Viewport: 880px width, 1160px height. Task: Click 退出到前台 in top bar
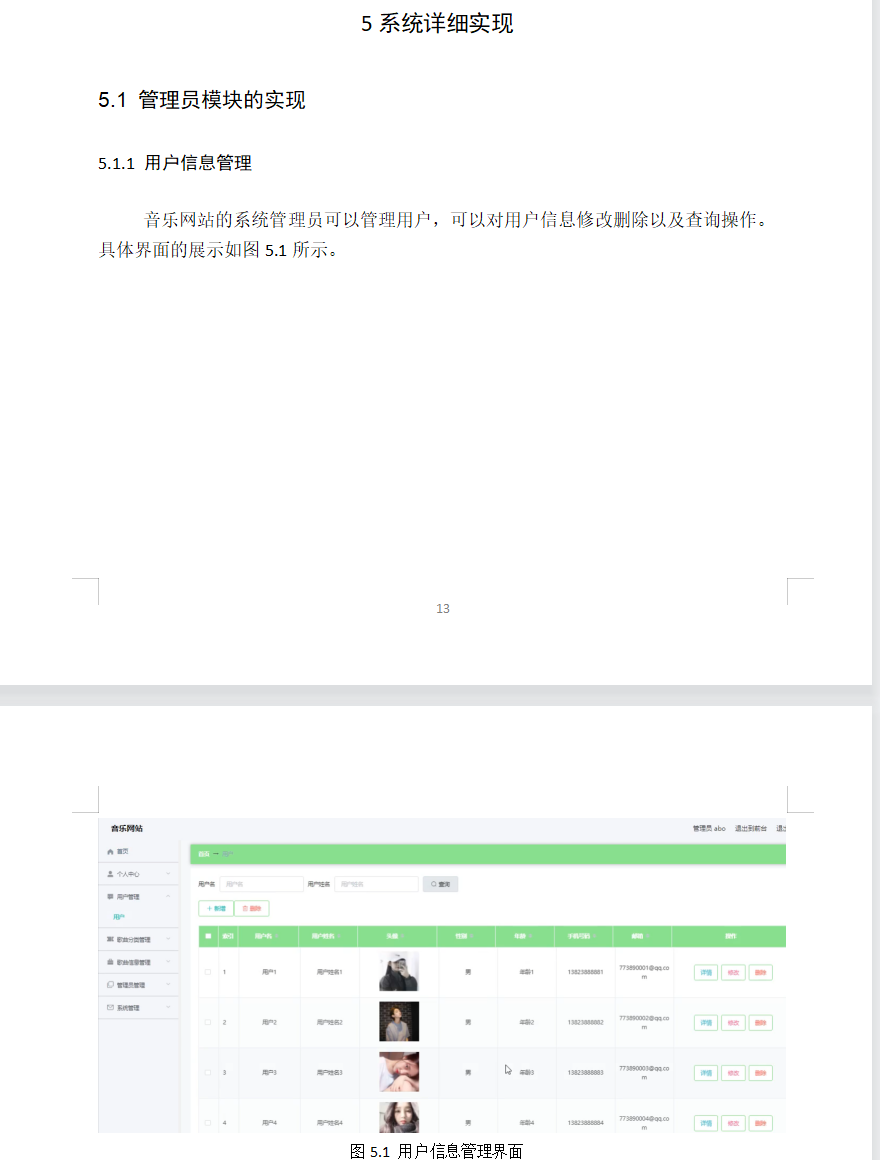coord(753,827)
